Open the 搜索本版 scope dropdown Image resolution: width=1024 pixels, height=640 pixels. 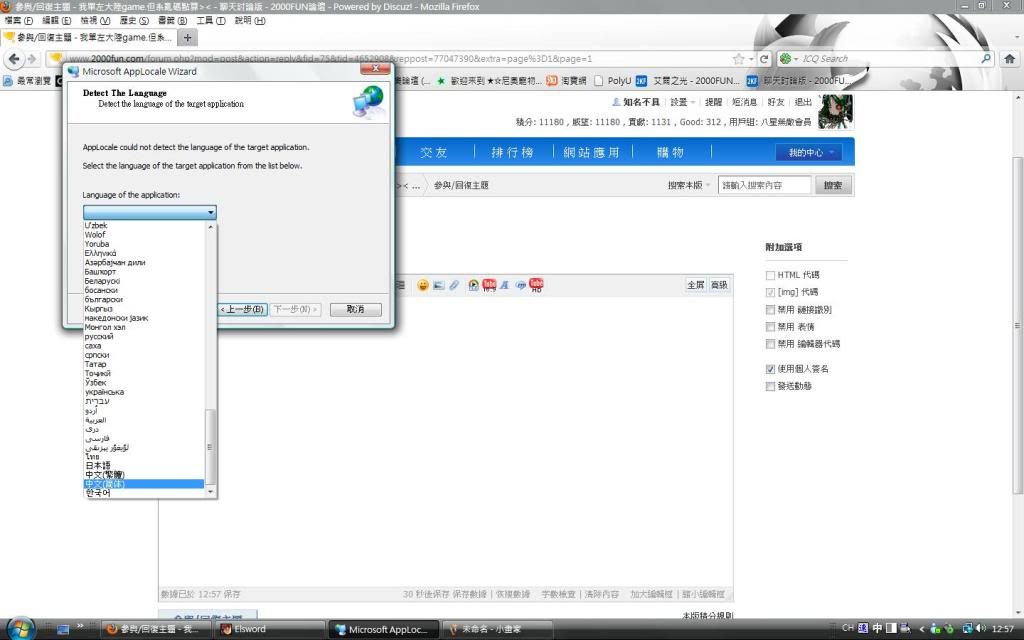(688, 185)
